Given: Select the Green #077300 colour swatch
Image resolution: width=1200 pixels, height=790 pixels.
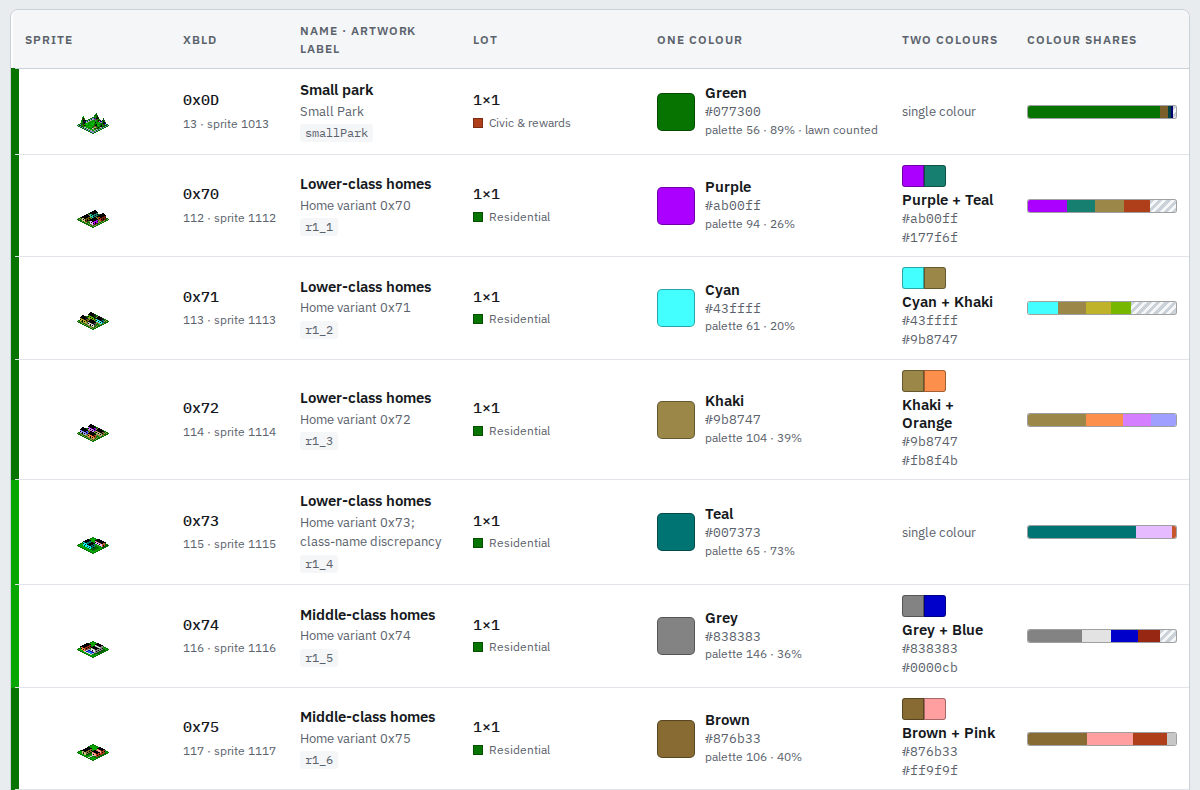Looking at the screenshot, I should coord(676,112).
